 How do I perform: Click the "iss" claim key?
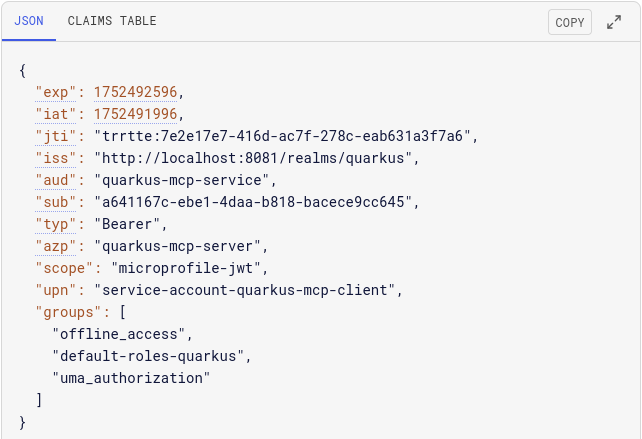coord(56,158)
